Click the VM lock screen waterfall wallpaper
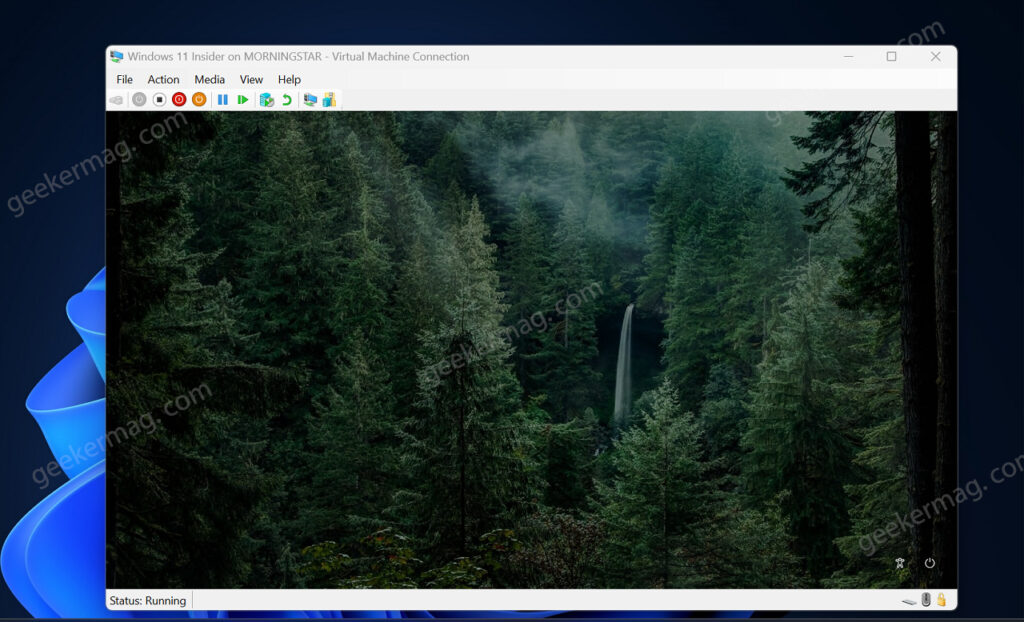This screenshot has width=1024, height=622. pyautogui.click(x=532, y=350)
